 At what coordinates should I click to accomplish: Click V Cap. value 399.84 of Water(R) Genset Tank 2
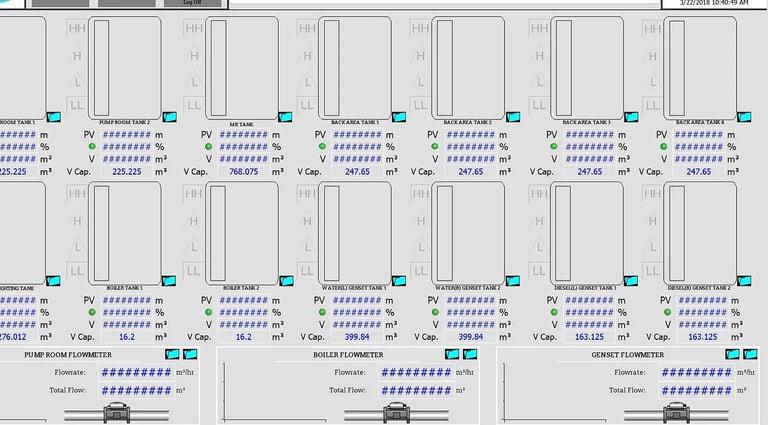point(471,337)
